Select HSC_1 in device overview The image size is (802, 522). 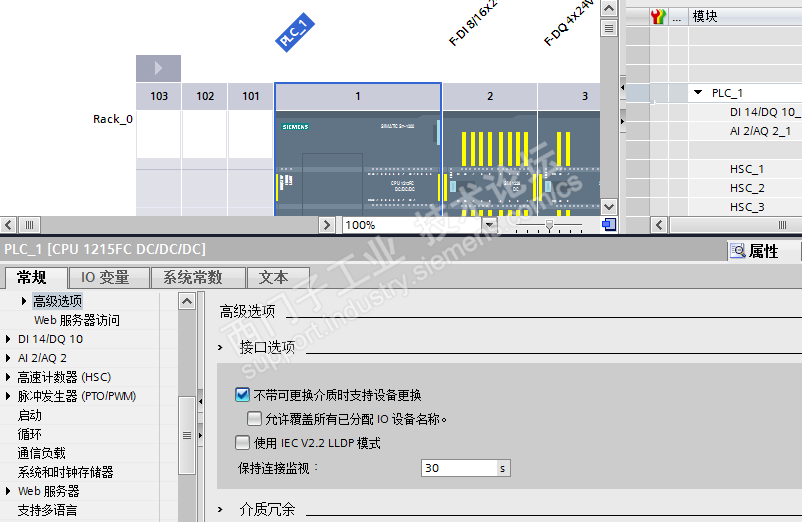pyautogui.click(x=747, y=169)
